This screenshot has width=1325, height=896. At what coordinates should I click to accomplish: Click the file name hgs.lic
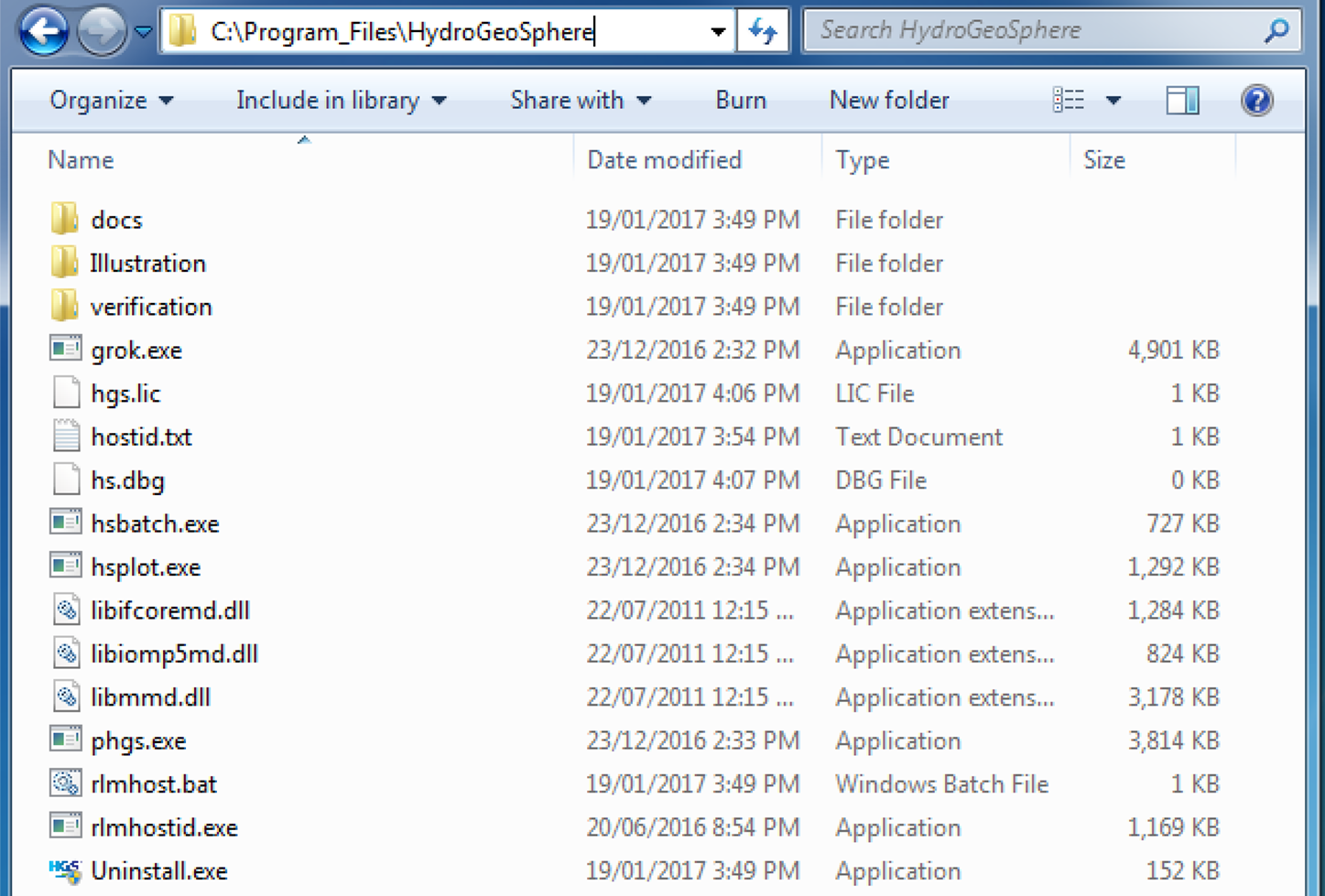[x=125, y=394]
